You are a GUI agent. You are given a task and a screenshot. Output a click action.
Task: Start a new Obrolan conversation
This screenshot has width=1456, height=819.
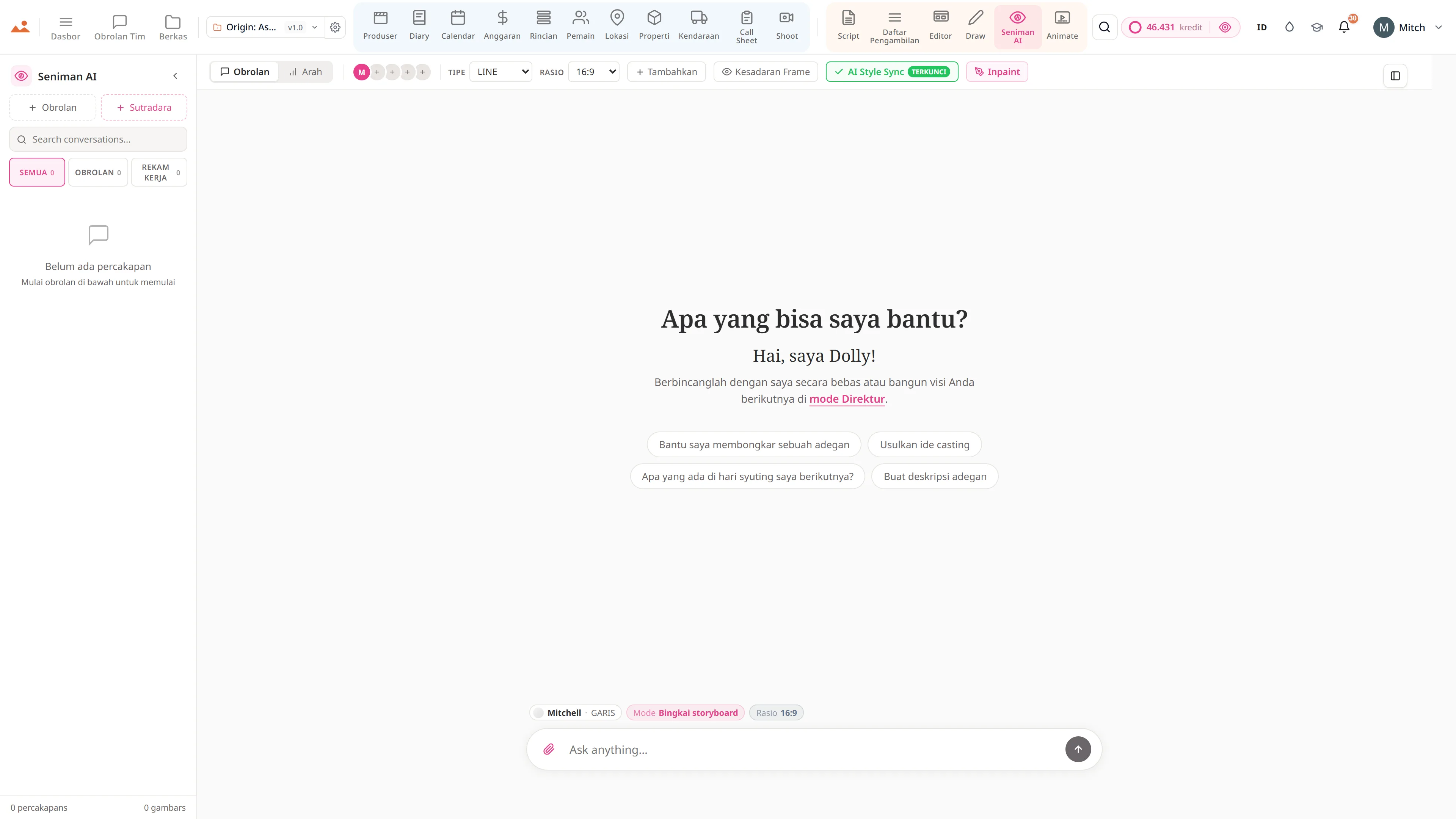click(x=53, y=107)
